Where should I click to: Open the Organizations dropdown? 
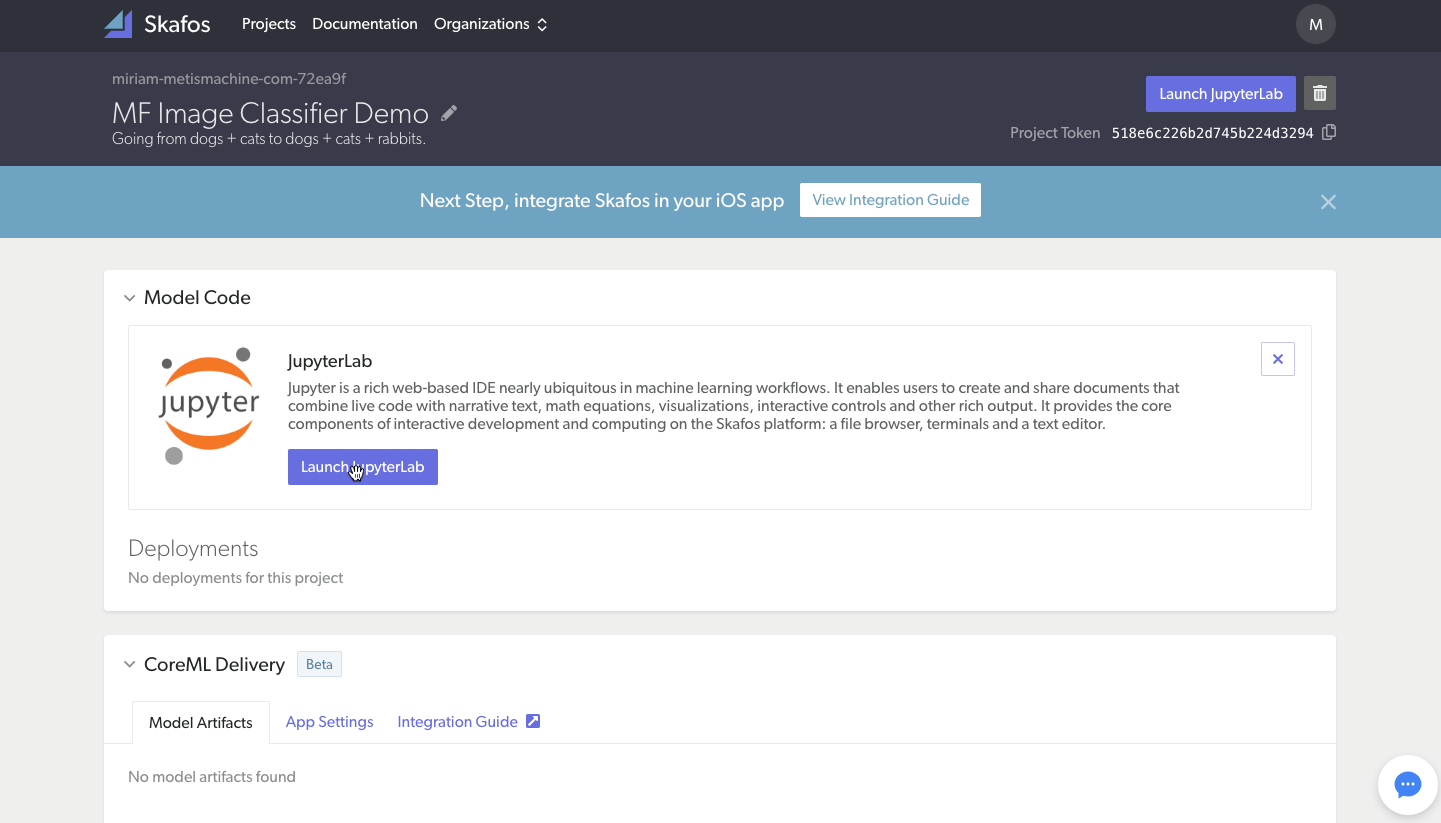(490, 24)
